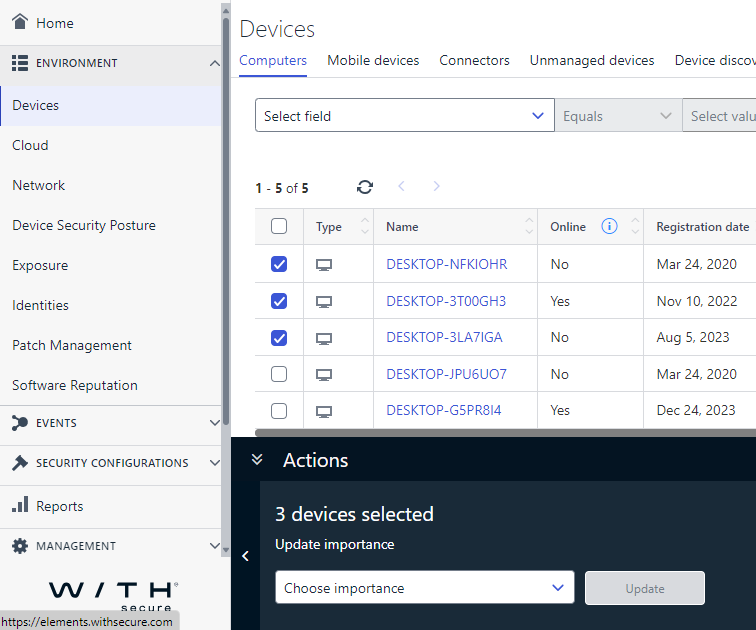Switch to the Mobile devices tab
This screenshot has height=630, width=756.
373,60
